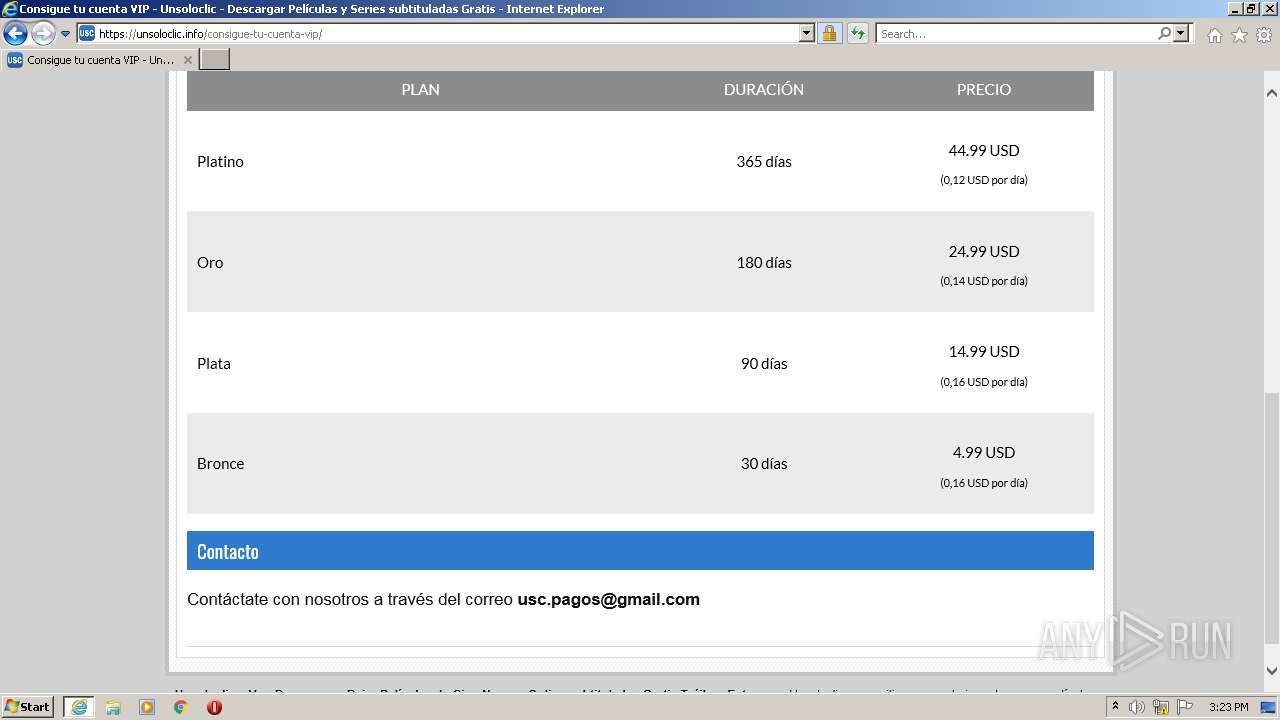Select the Oro plan name

coord(210,262)
